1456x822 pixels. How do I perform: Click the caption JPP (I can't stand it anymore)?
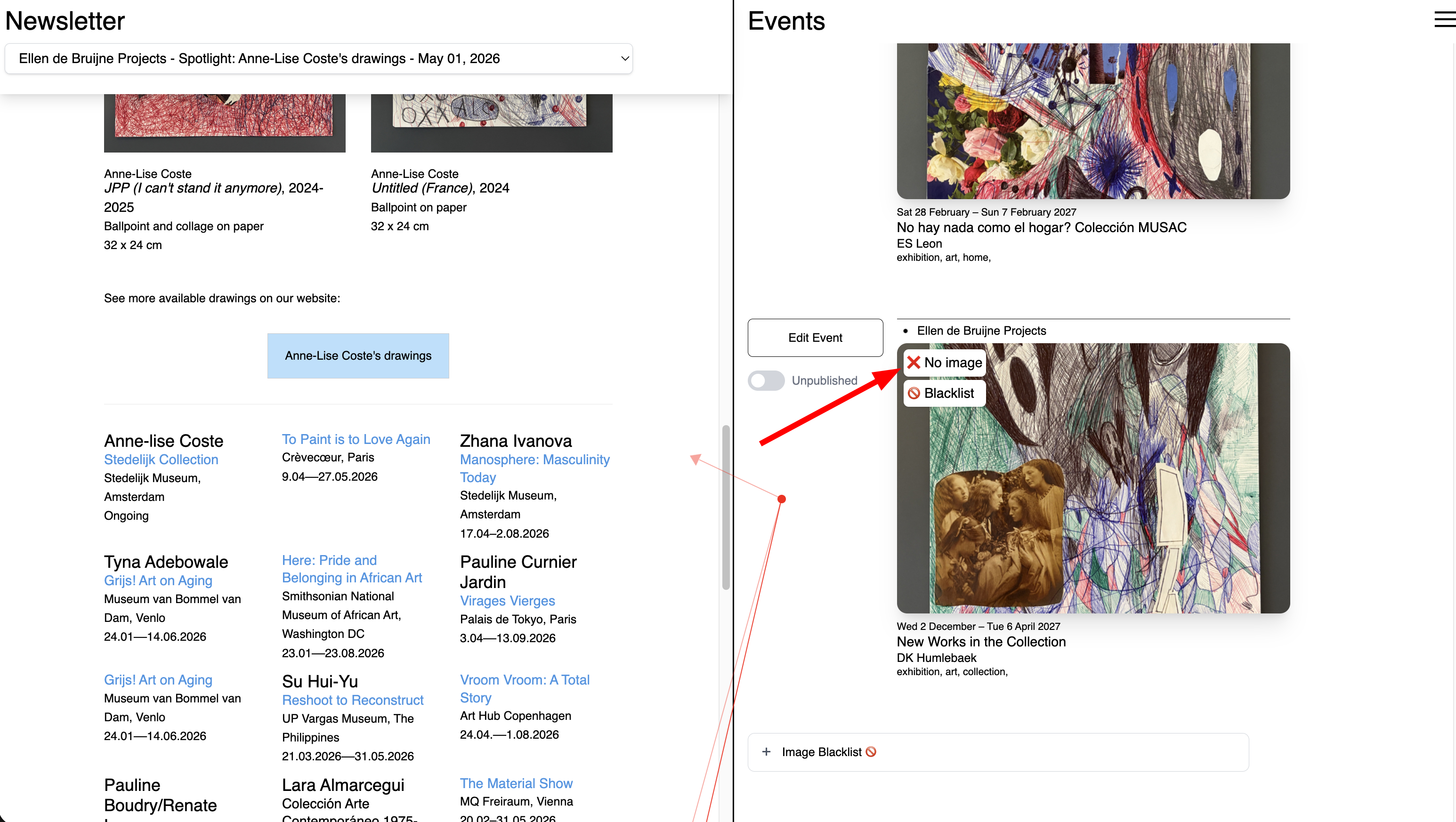pos(193,188)
